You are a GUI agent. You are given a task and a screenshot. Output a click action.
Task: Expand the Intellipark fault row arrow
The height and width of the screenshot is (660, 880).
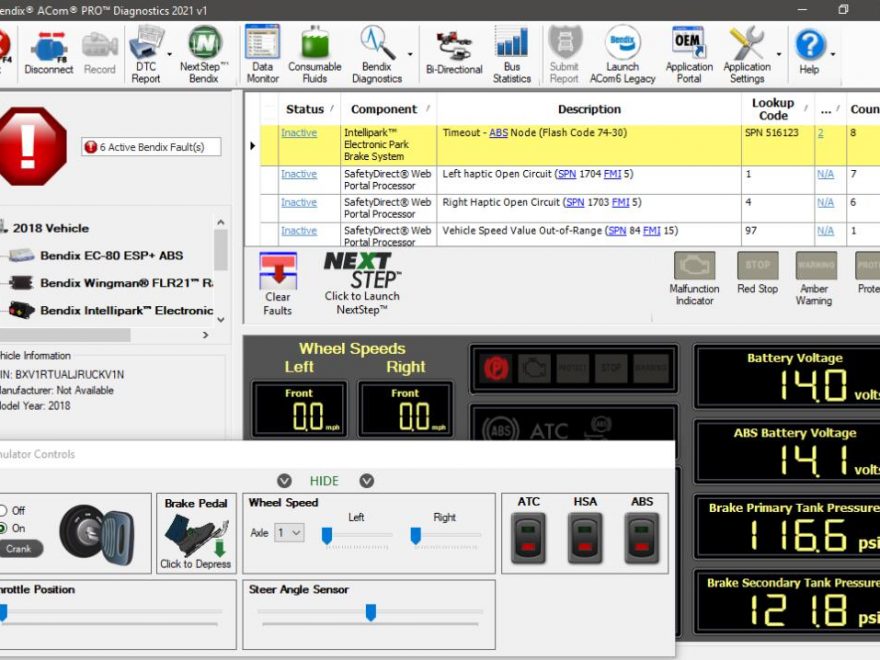click(252, 145)
